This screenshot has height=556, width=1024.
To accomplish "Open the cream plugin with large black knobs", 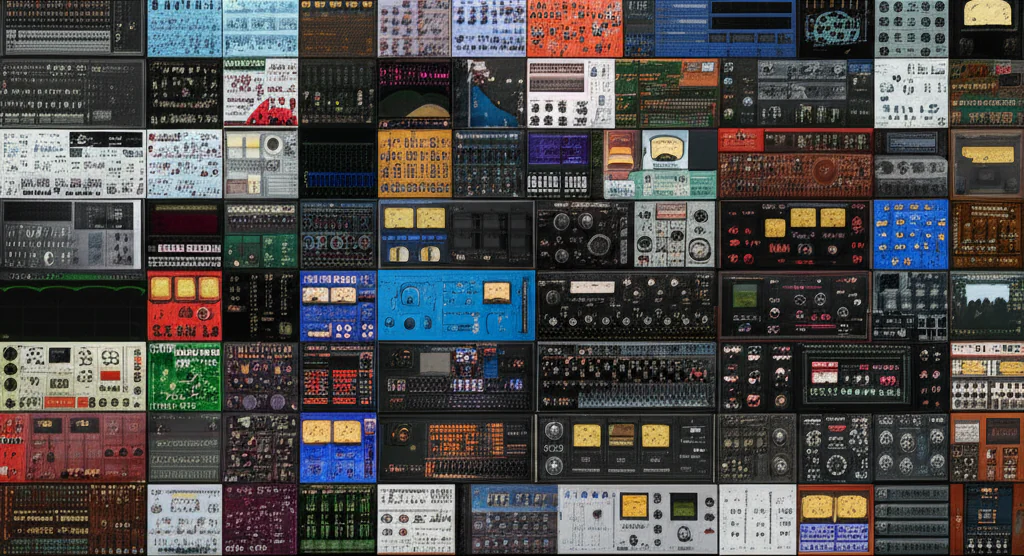I will [72, 377].
